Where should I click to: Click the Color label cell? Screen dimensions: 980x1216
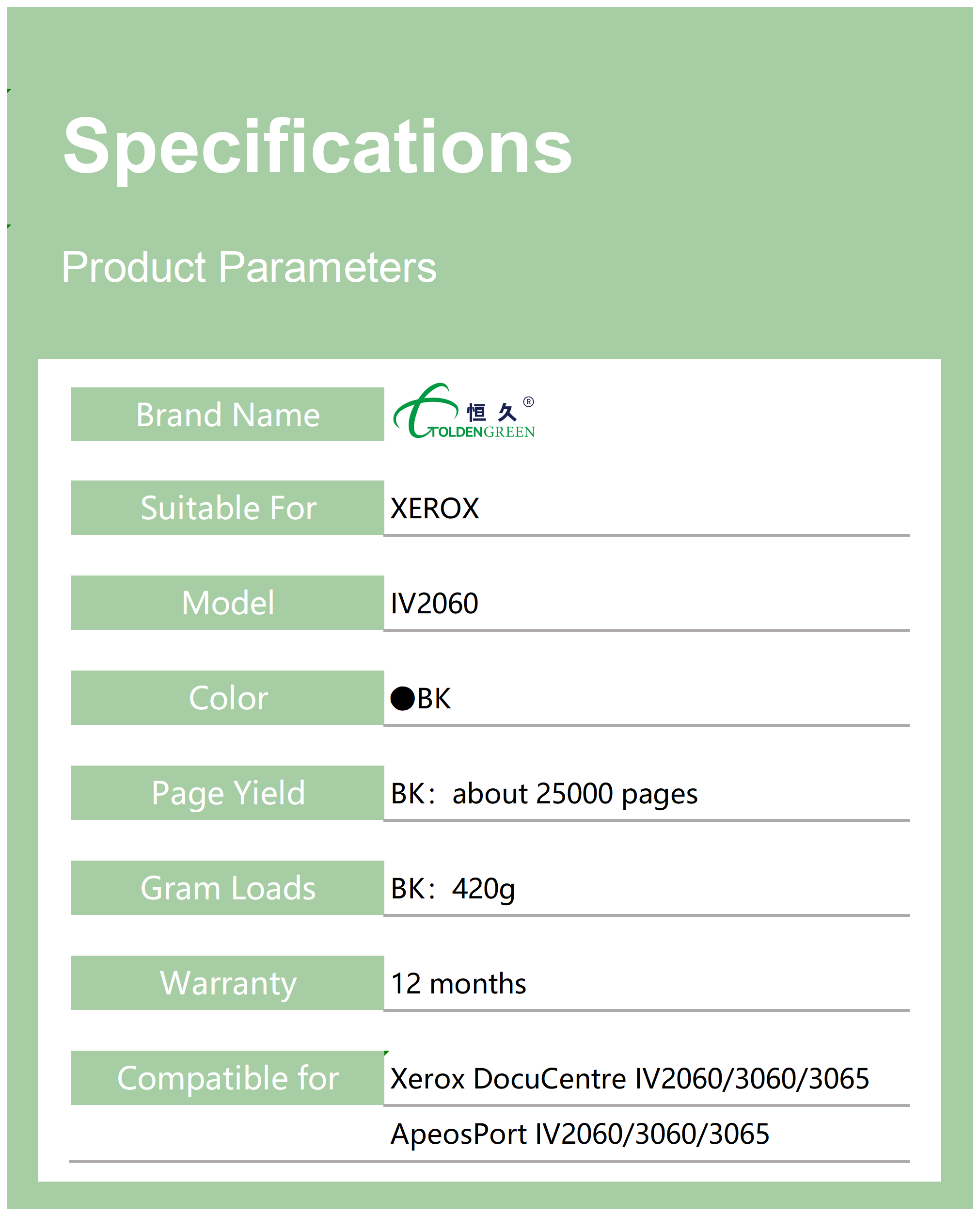227,698
